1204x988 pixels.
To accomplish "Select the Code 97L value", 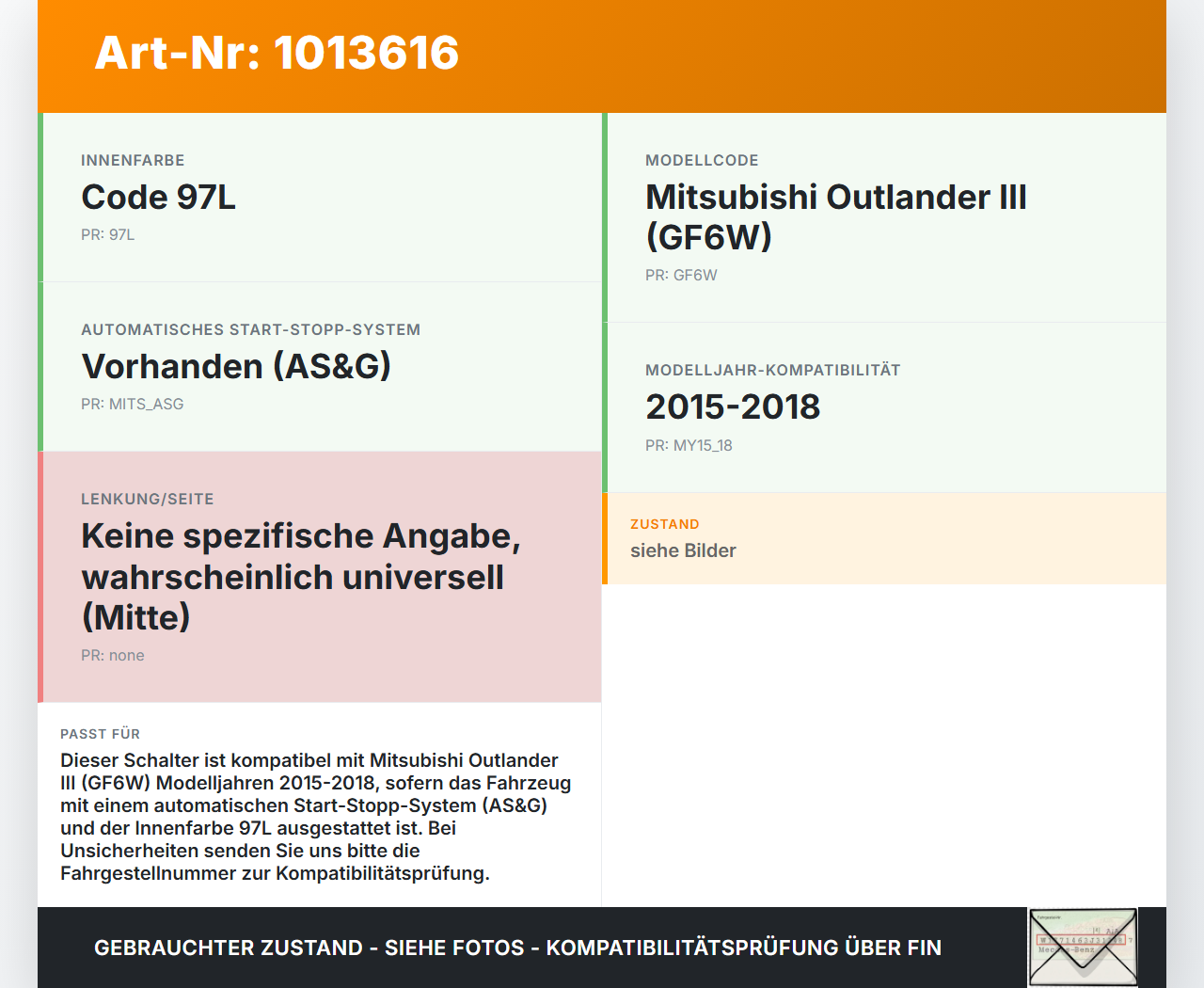I will tap(158, 197).
